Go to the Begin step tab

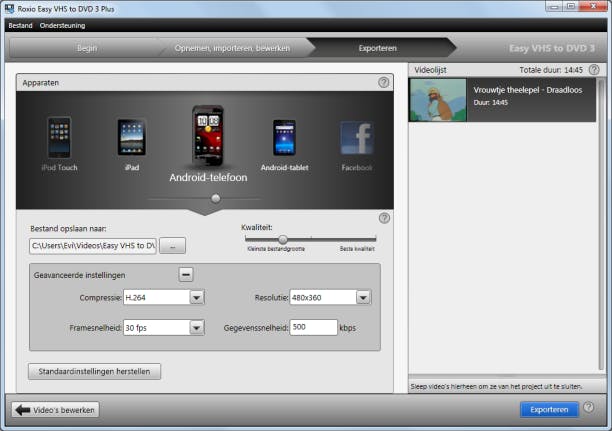point(87,48)
